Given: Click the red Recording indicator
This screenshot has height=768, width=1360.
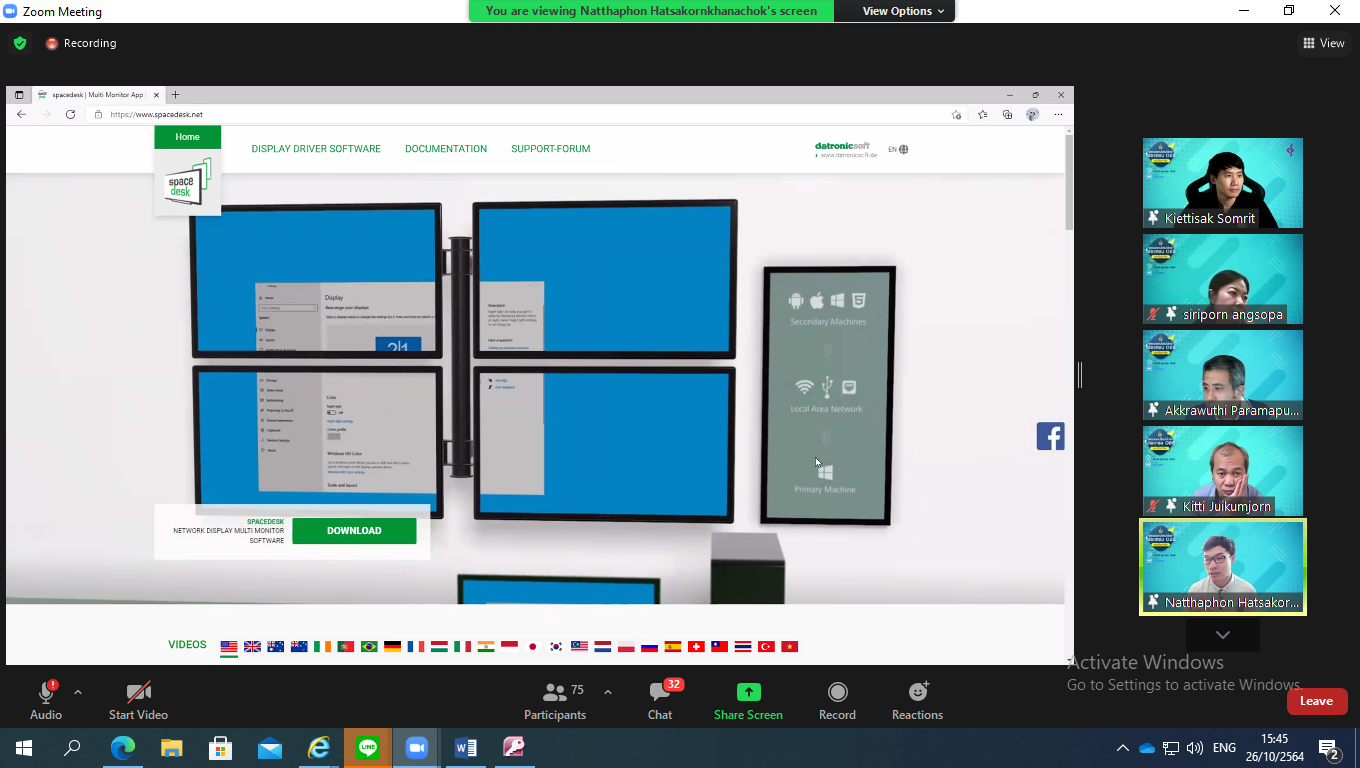Looking at the screenshot, I should [81, 43].
